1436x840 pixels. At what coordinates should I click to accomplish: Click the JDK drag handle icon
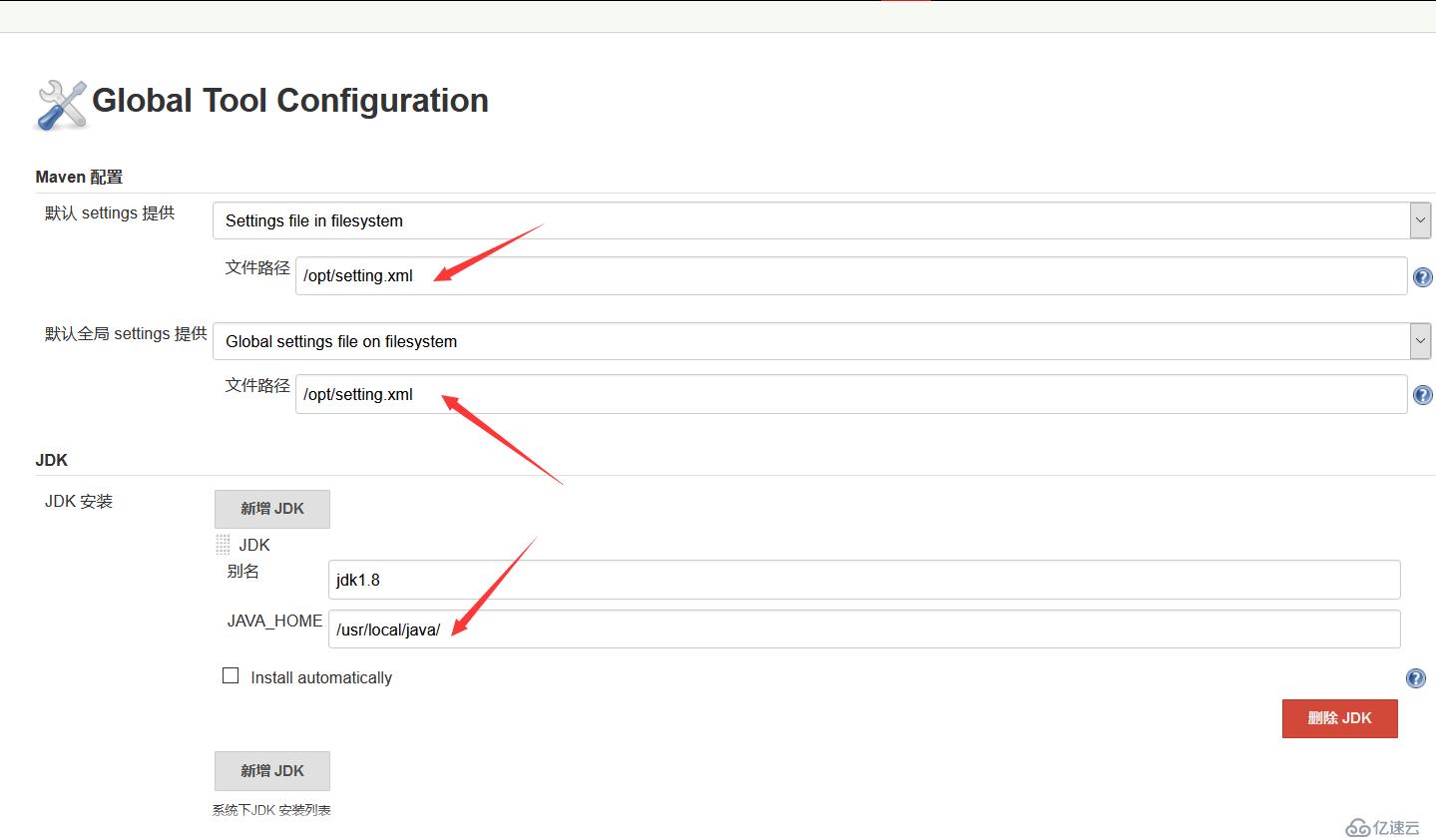[223, 545]
